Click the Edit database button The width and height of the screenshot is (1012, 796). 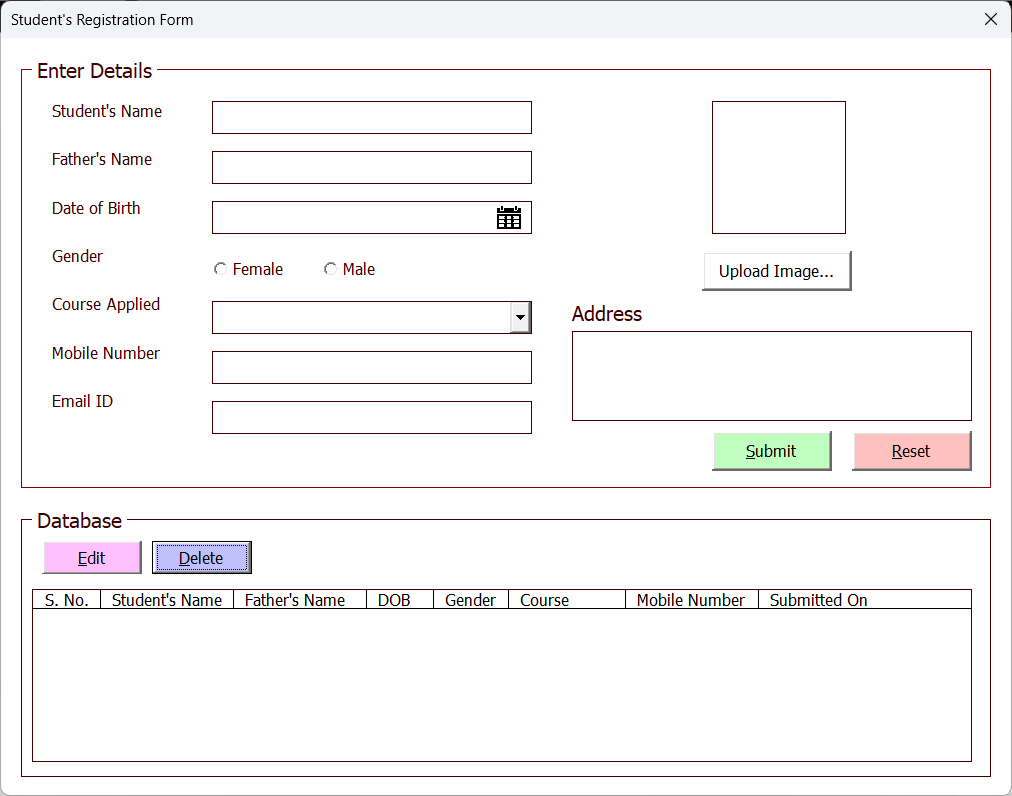click(x=92, y=558)
